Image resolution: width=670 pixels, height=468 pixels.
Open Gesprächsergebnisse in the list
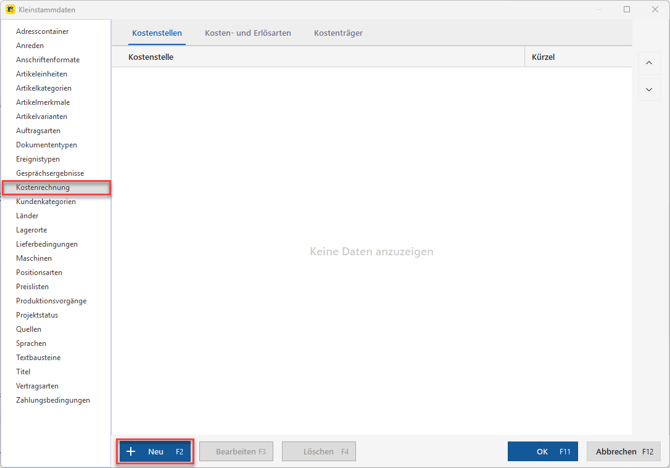[x=50, y=173]
